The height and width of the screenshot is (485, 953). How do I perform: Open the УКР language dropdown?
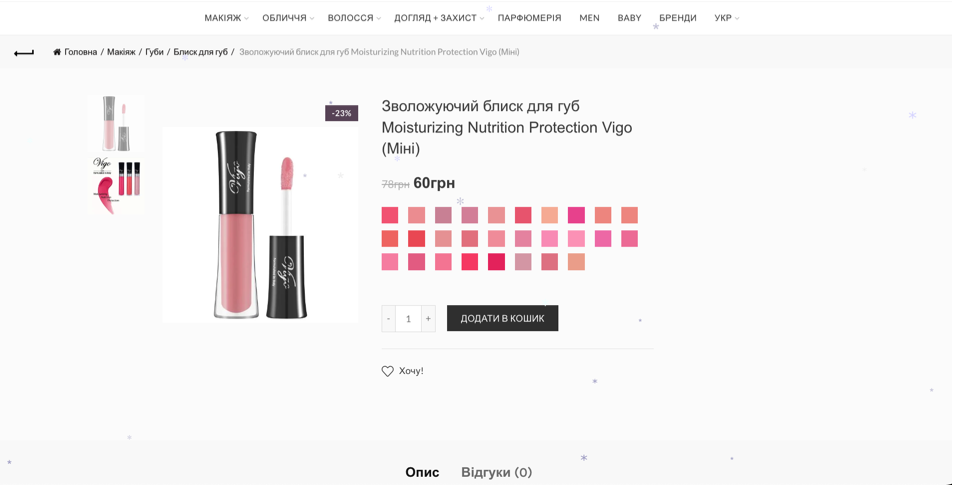726,18
